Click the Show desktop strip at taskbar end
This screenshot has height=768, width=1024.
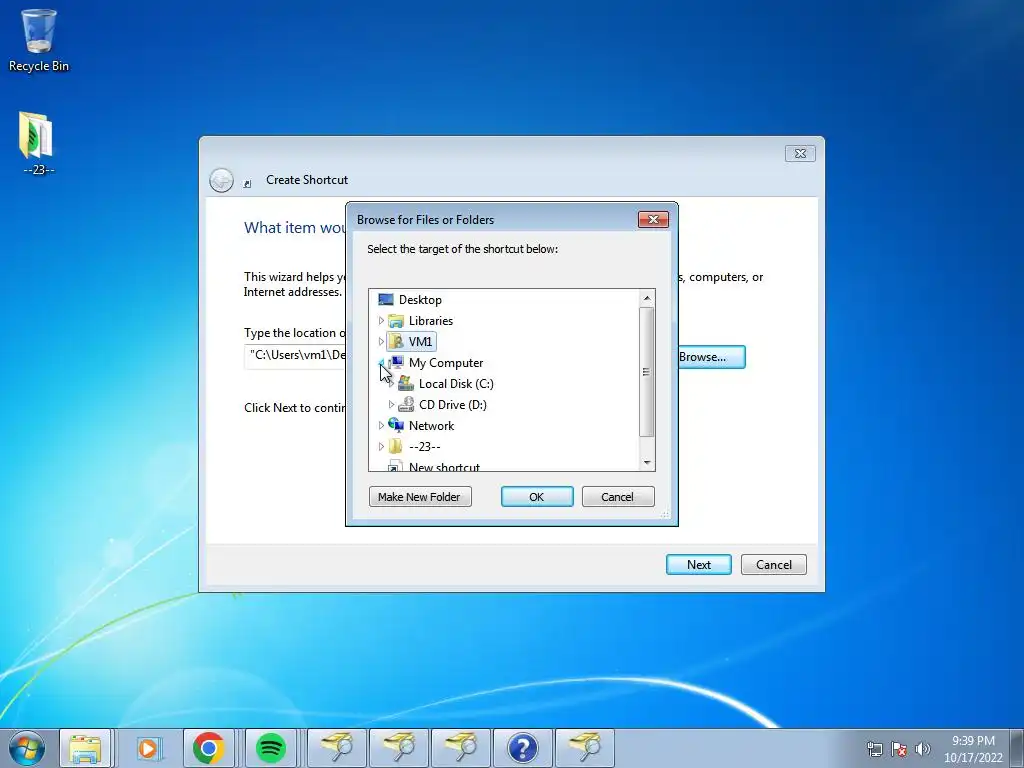(1019, 748)
